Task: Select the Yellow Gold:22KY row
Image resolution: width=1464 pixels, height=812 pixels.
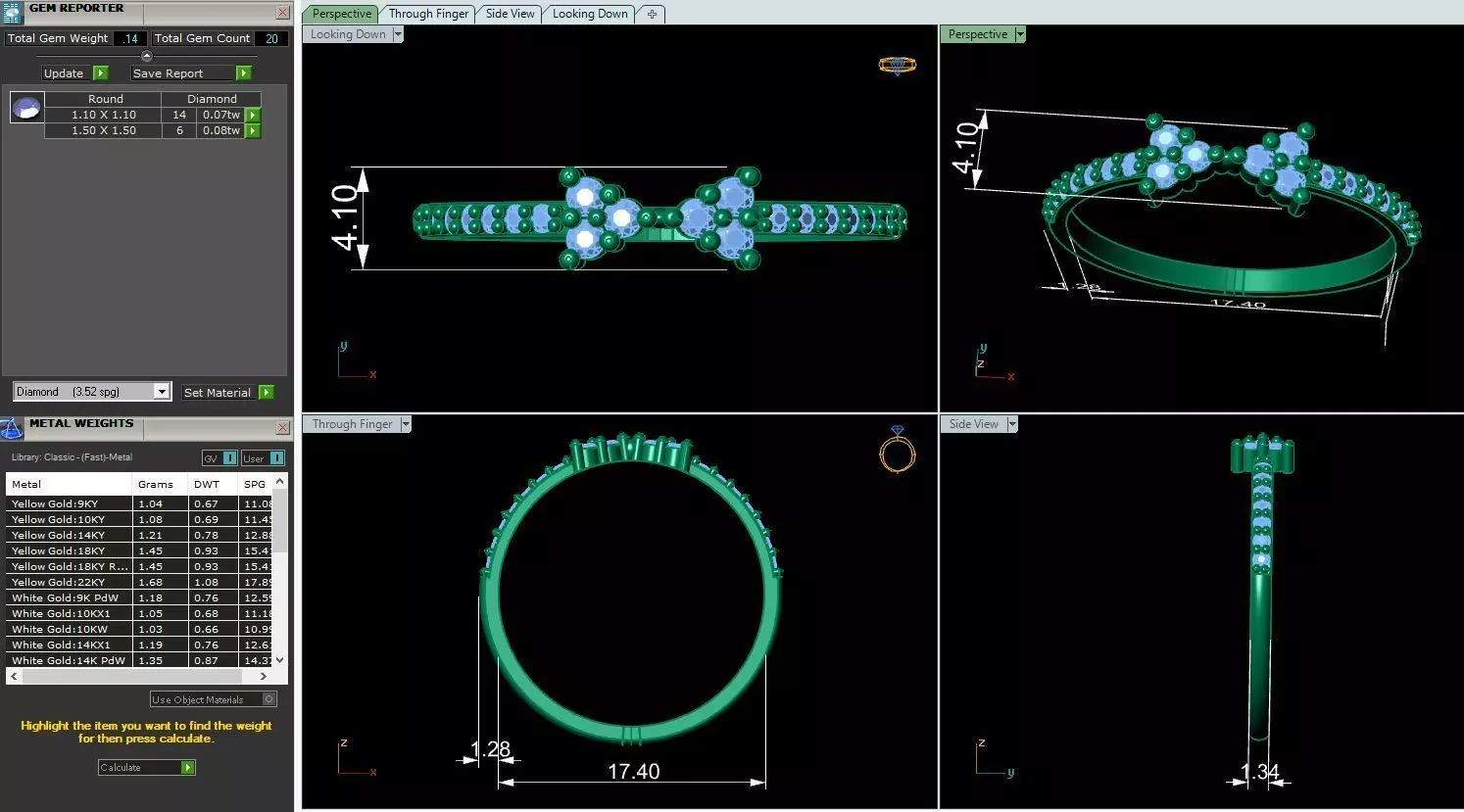Action: (x=139, y=582)
